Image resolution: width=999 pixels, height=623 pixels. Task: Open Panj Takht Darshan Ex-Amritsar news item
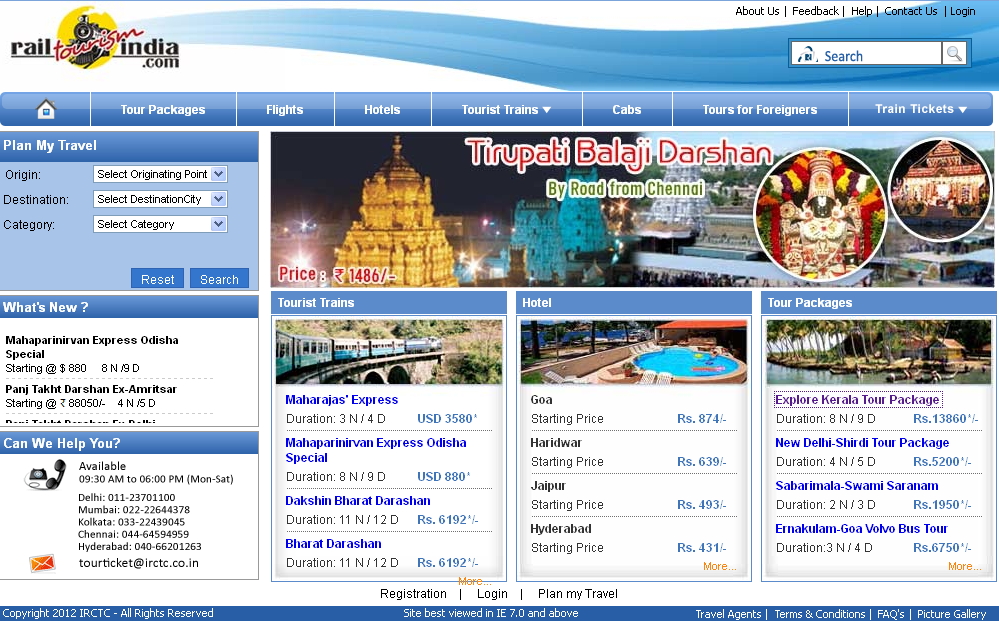(90, 389)
